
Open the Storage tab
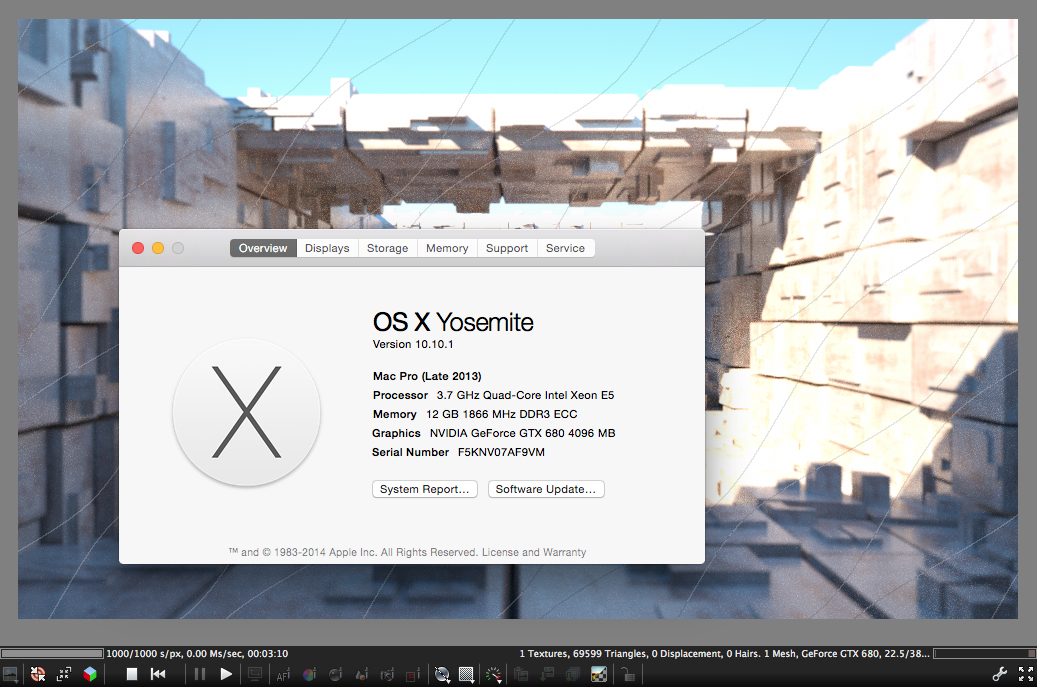click(x=388, y=248)
